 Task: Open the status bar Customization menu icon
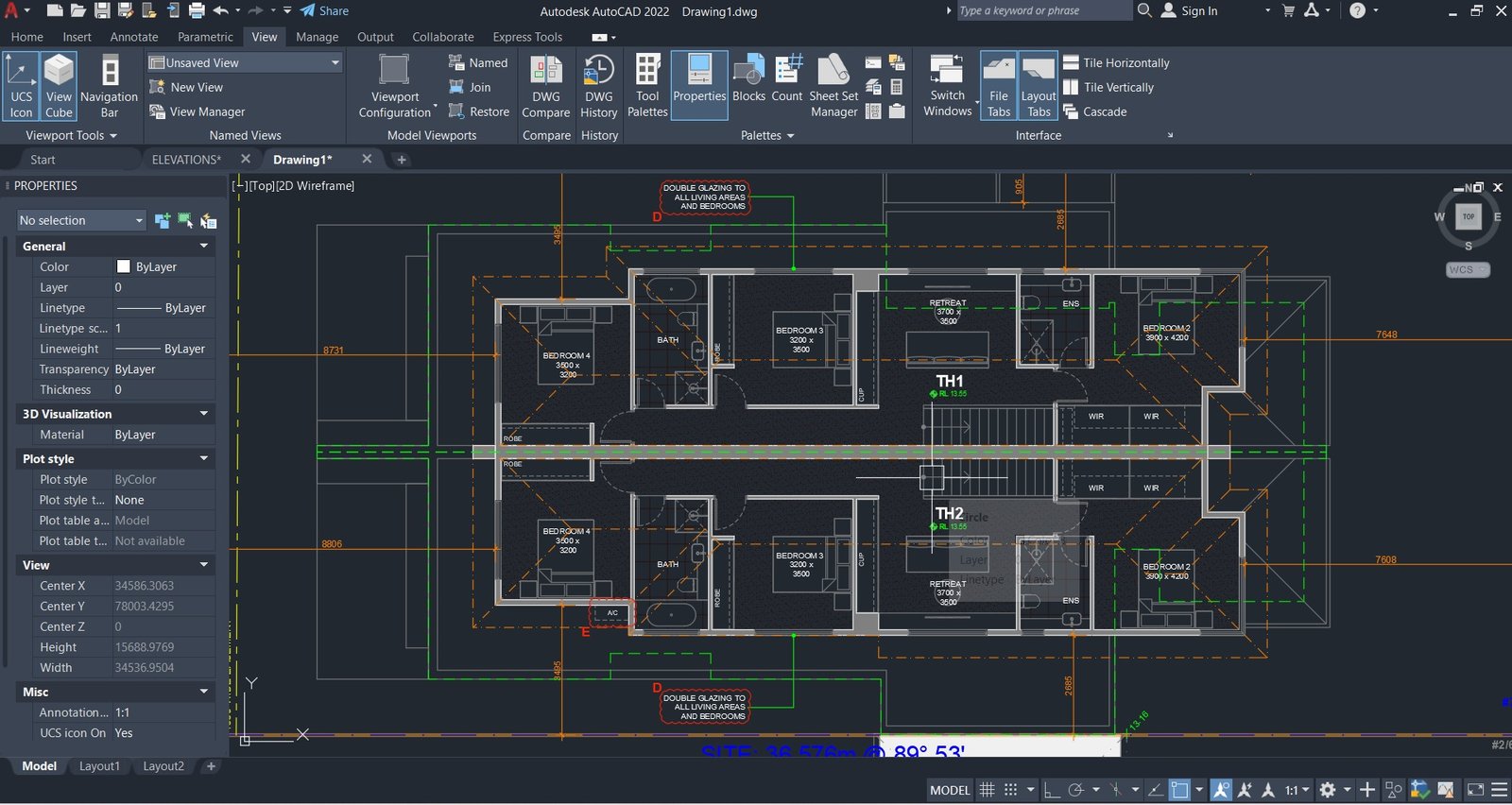tap(1499, 790)
